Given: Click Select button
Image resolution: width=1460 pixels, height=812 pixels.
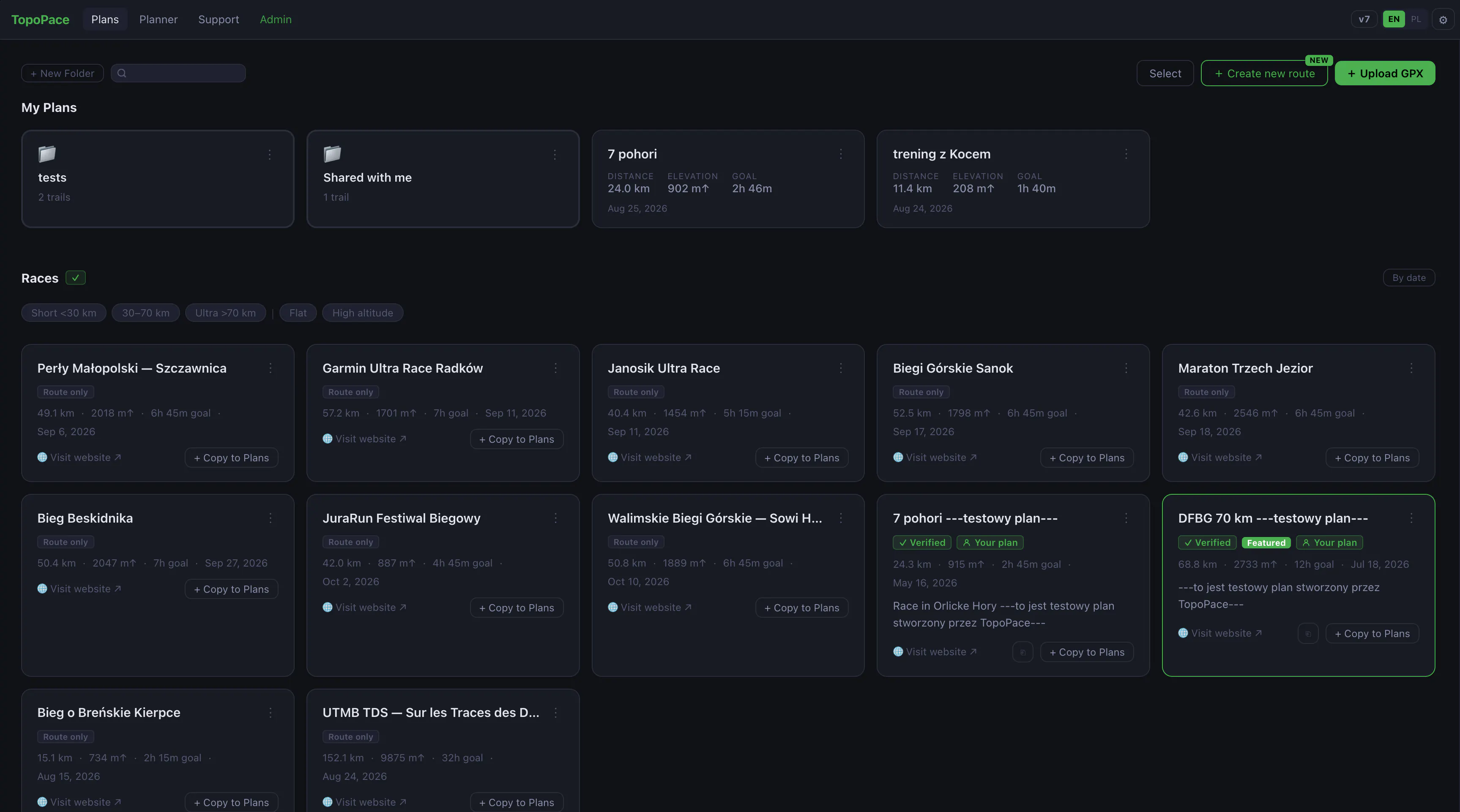Looking at the screenshot, I should 1165,73.
